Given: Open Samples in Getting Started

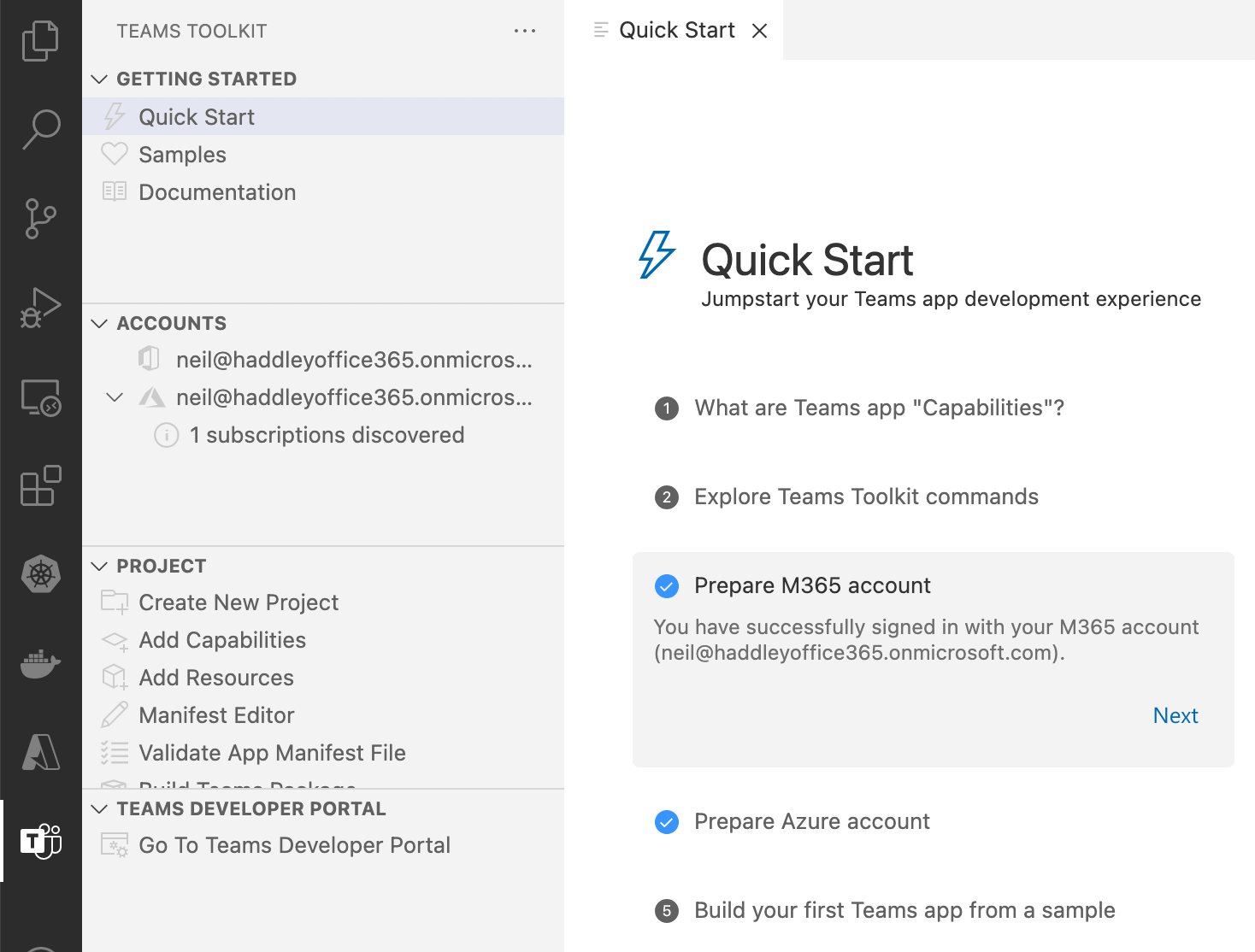Looking at the screenshot, I should (182, 155).
